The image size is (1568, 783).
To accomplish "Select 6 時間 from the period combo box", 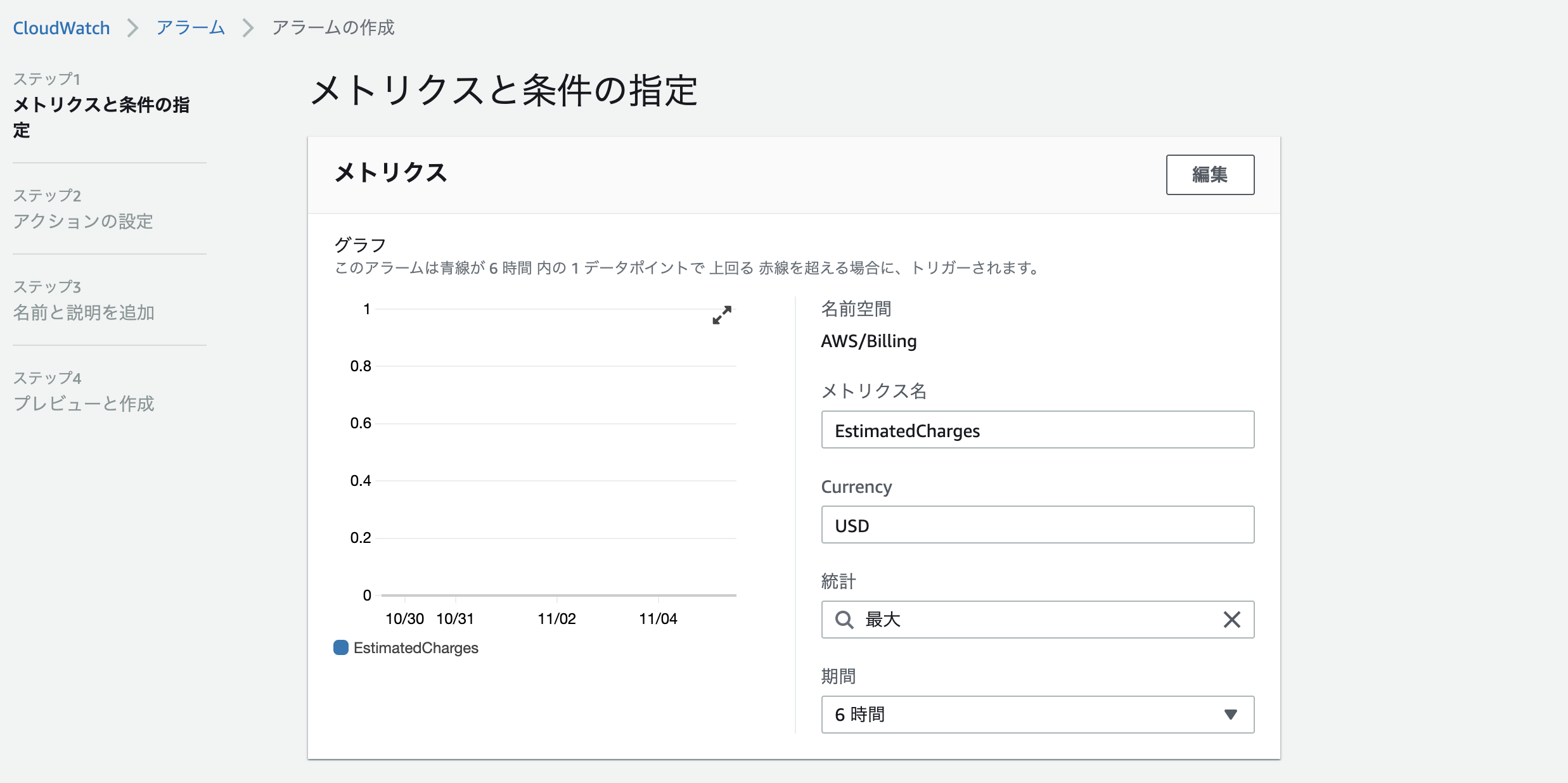I will click(x=1038, y=714).
